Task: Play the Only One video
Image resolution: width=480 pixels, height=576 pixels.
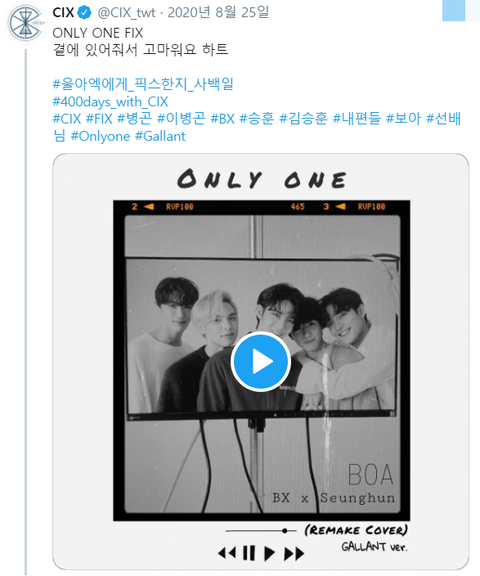Action: 261,361
